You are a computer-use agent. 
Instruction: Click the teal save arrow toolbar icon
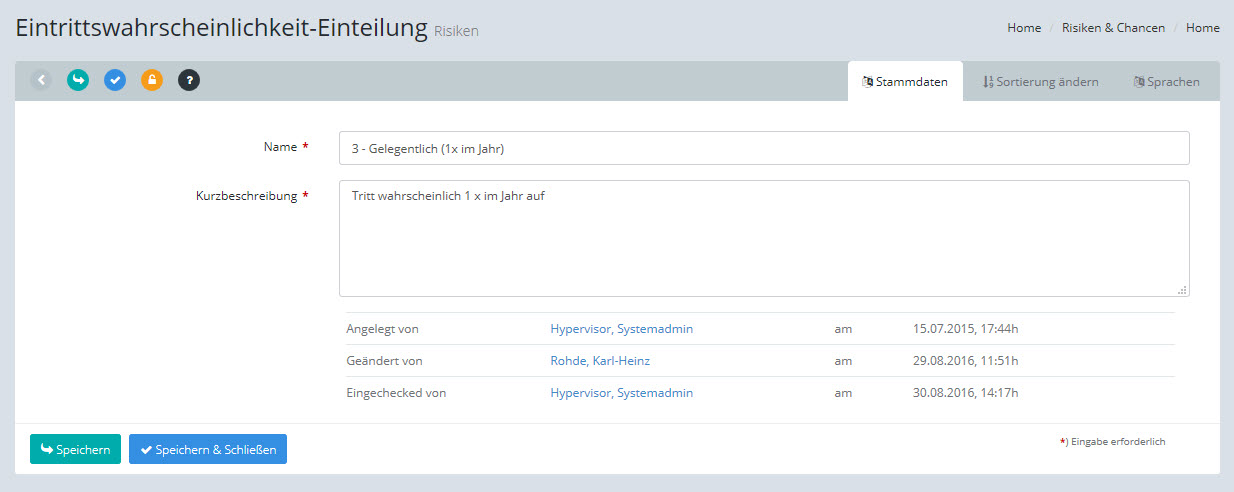click(78, 80)
